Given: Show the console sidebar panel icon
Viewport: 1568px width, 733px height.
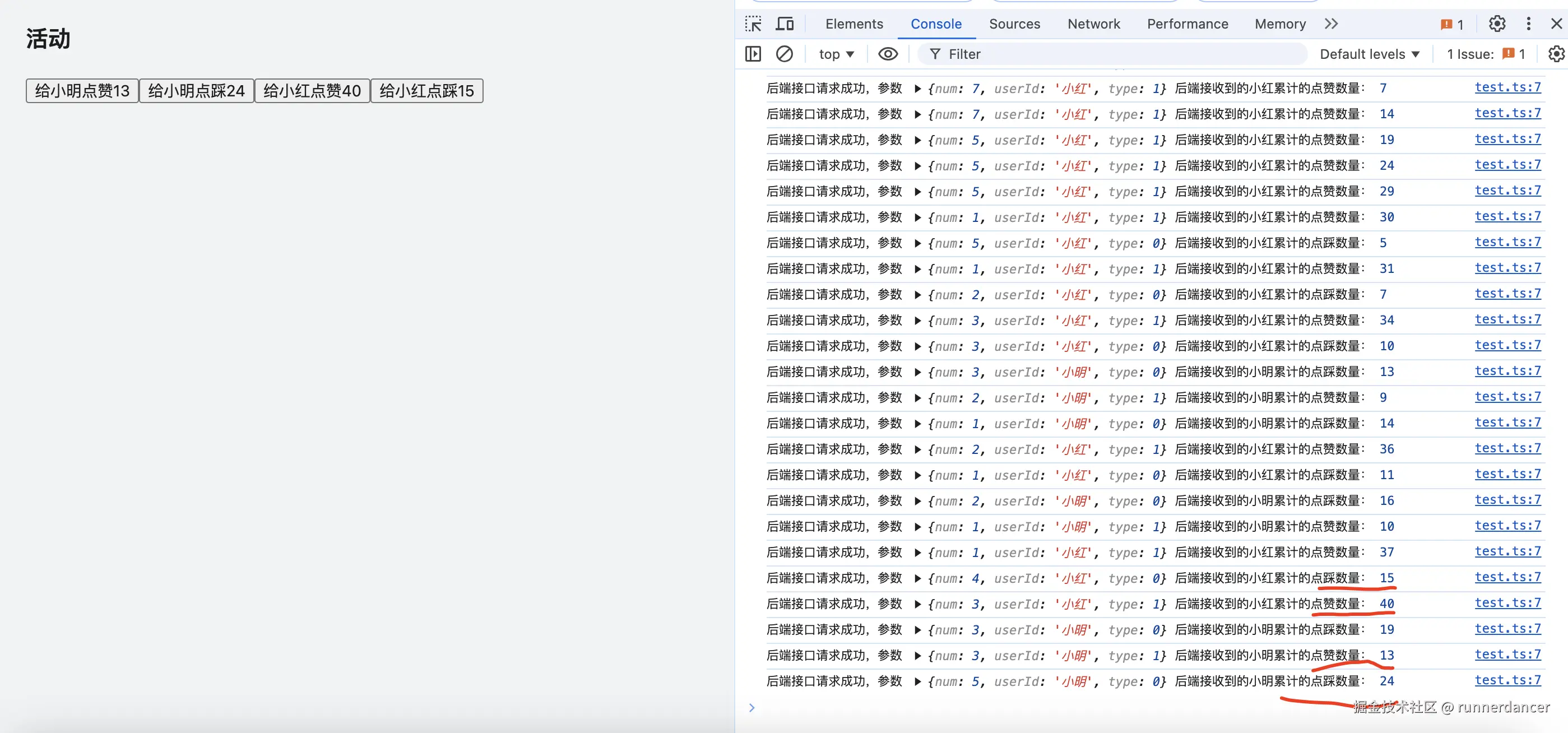Looking at the screenshot, I should click(753, 54).
